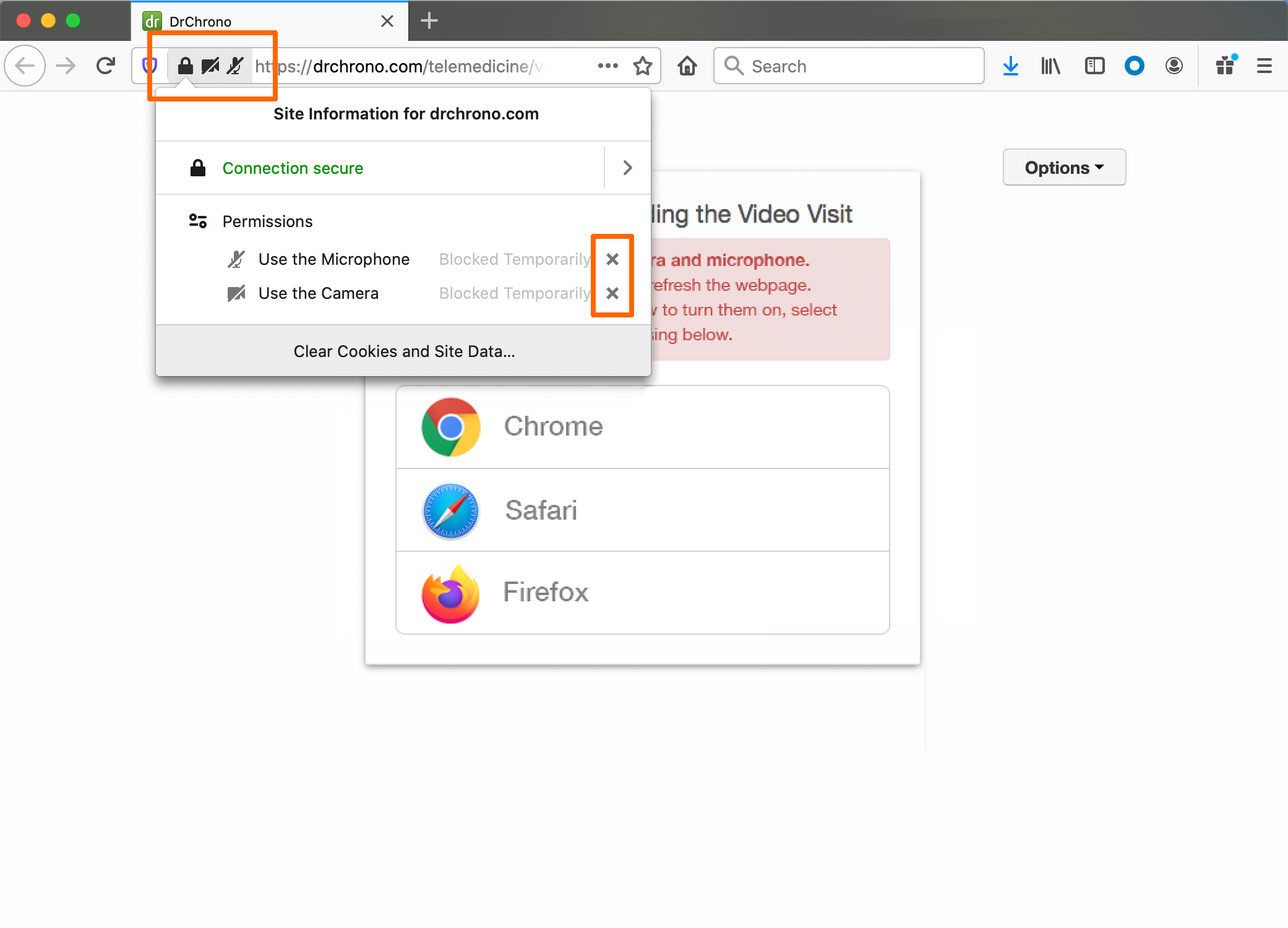Click the Safari compass icon
Screen dimensions: 1288x928
(451, 511)
